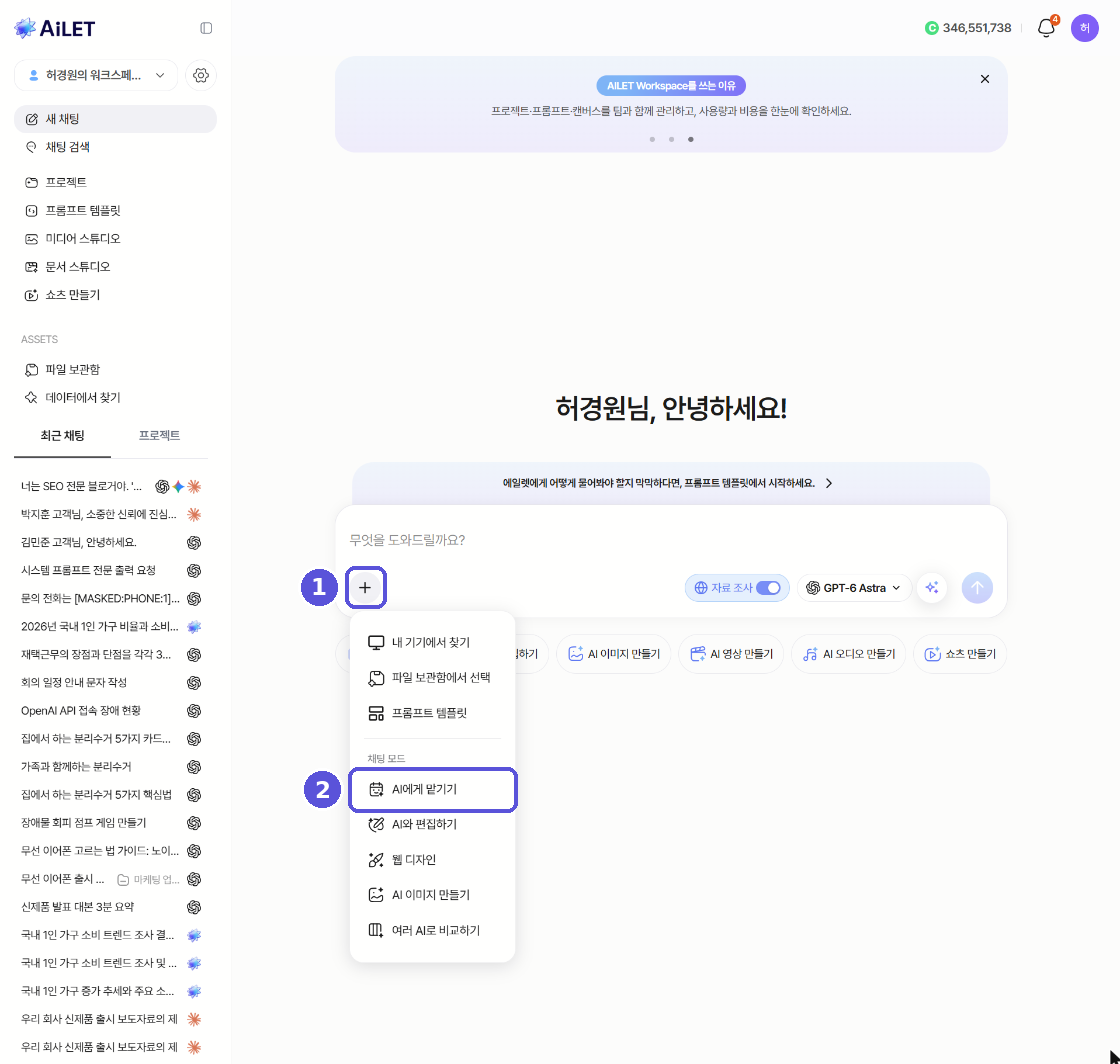Select 내 기기에서 찾기 menu option

(432, 643)
